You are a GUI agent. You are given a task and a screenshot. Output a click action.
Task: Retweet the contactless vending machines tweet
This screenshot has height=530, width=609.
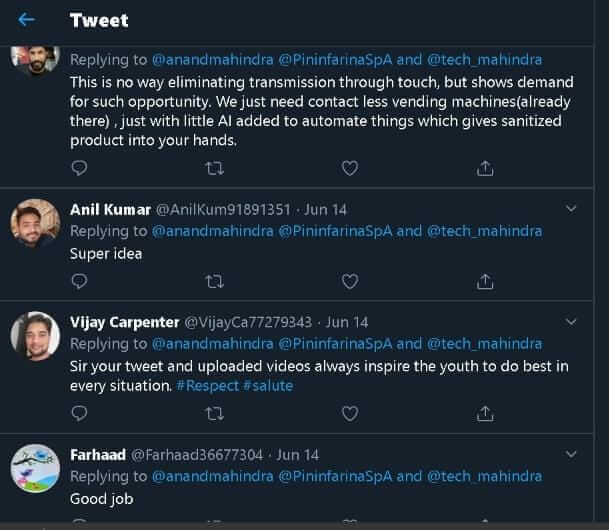pos(214,169)
